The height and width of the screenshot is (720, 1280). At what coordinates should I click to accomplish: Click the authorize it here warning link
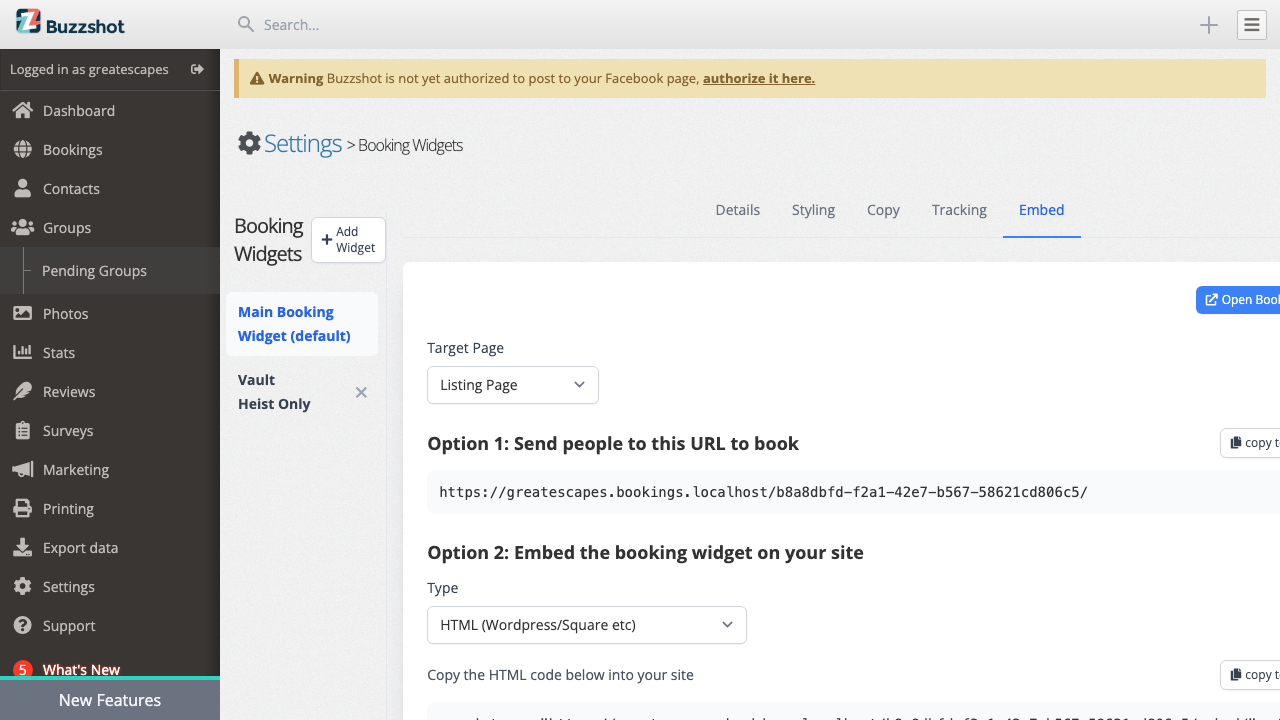coord(758,77)
